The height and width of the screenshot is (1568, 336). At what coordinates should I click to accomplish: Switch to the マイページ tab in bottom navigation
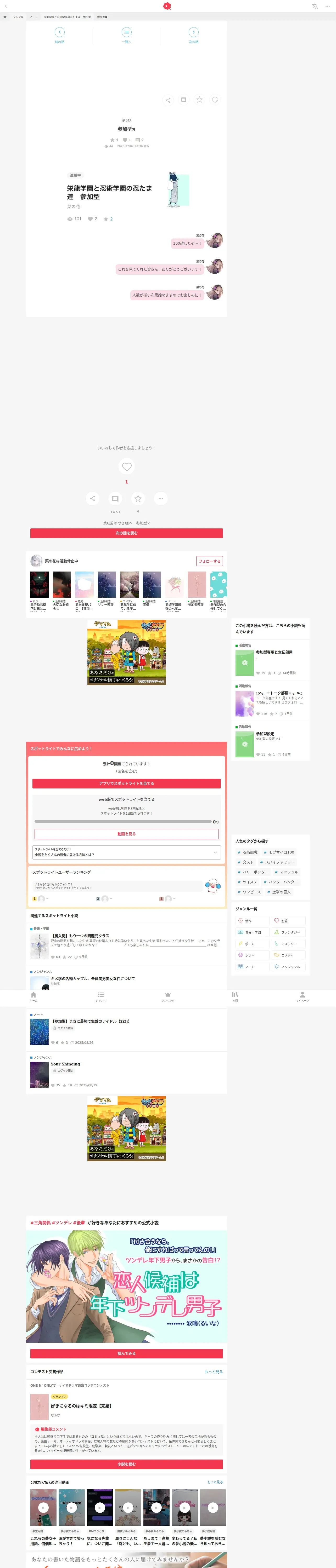303,997
